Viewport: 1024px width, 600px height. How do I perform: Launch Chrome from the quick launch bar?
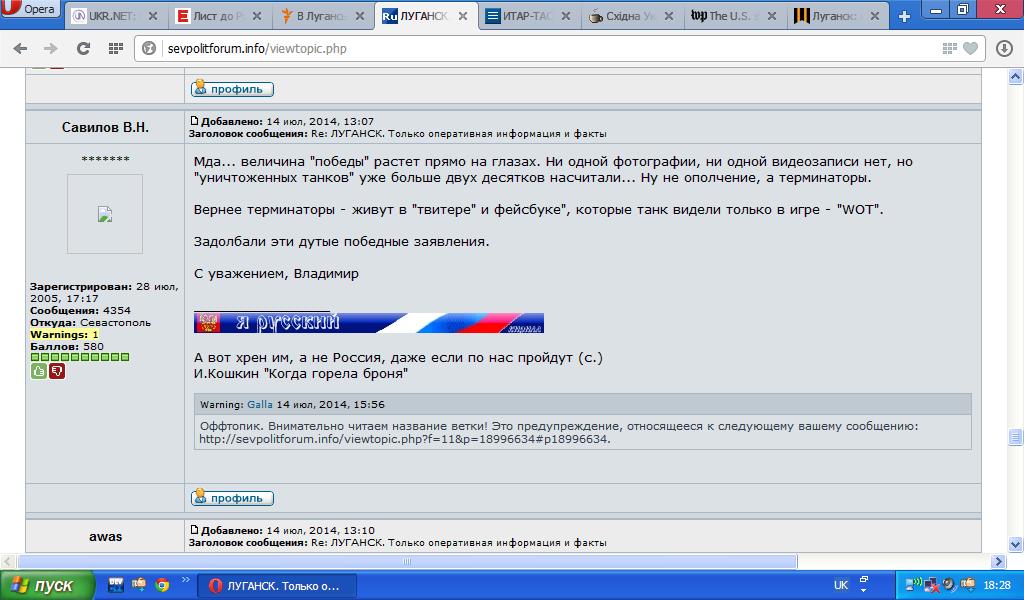pos(161,584)
